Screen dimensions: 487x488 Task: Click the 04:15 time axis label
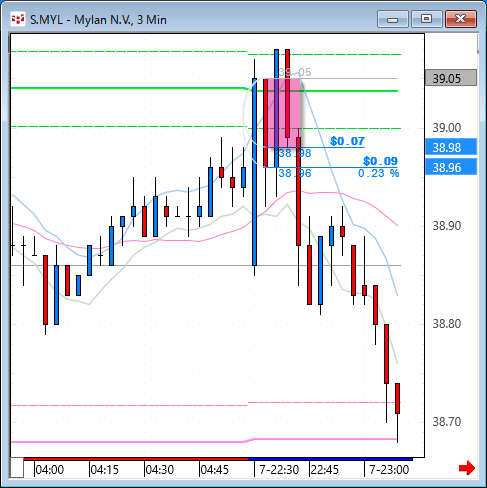[x=105, y=470]
